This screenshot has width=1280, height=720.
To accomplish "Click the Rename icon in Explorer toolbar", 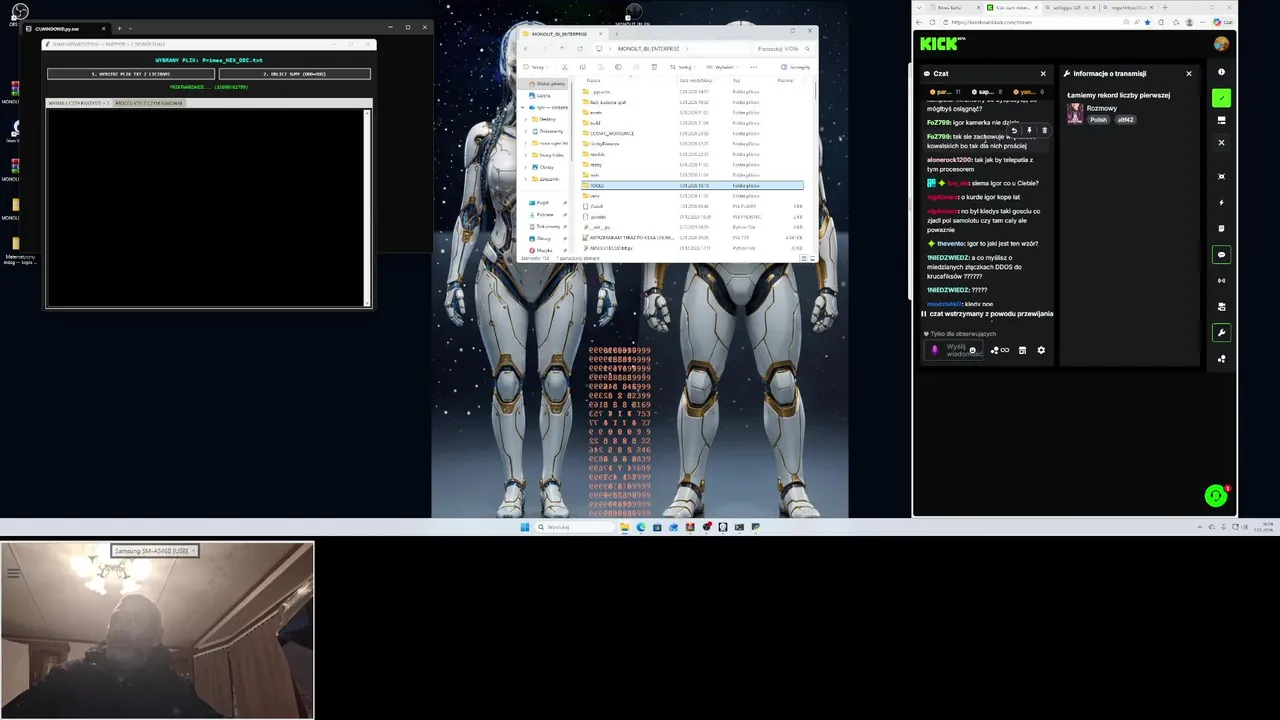I will point(618,67).
